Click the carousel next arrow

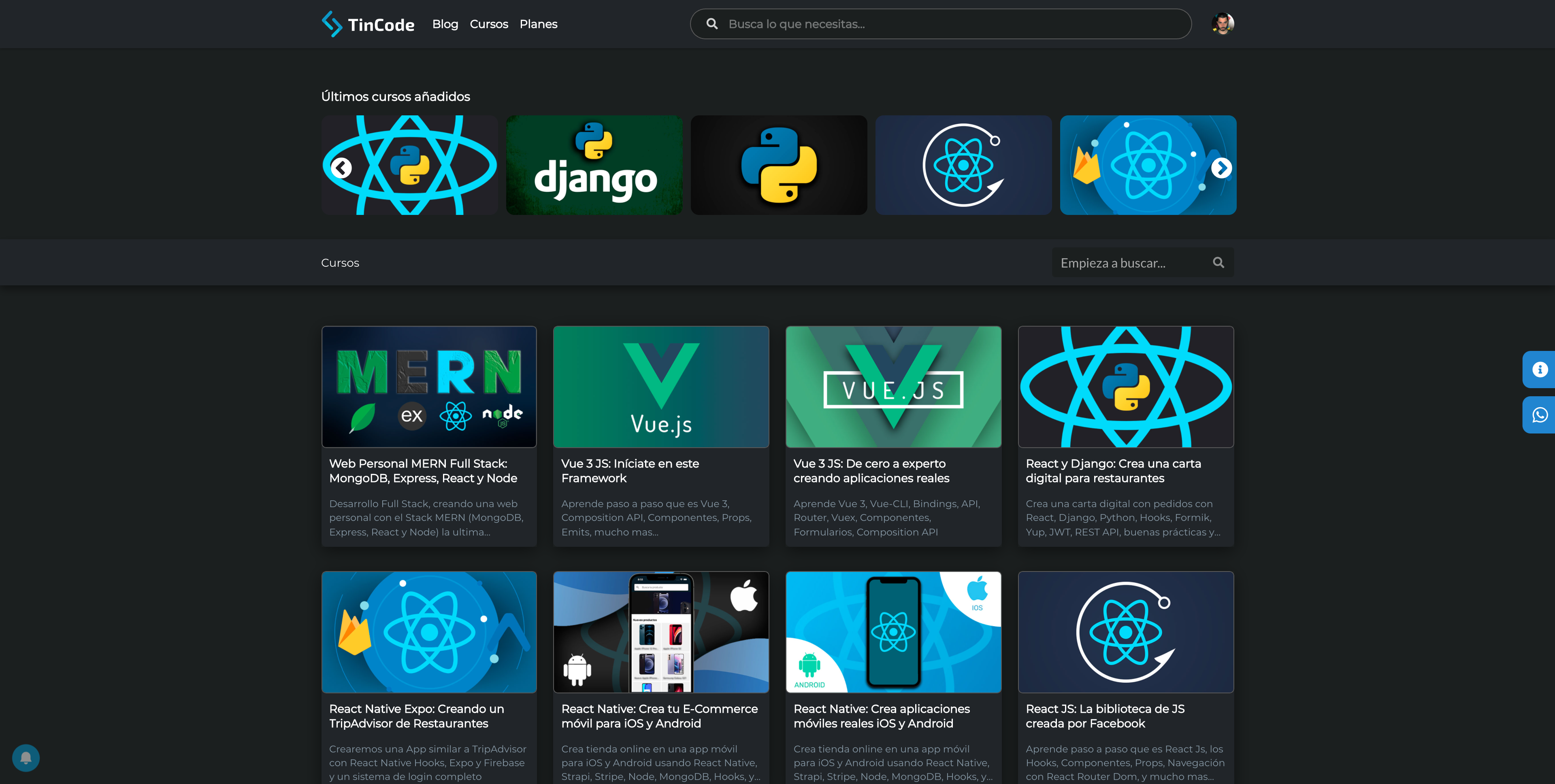pos(1221,168)
